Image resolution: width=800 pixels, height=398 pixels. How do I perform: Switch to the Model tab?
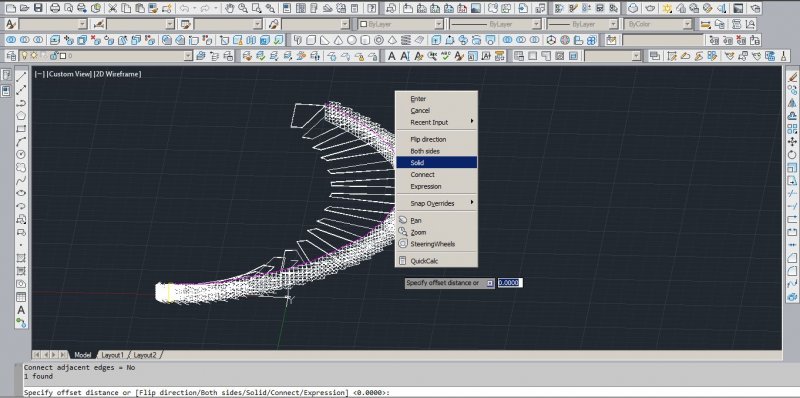pos(82,355)
